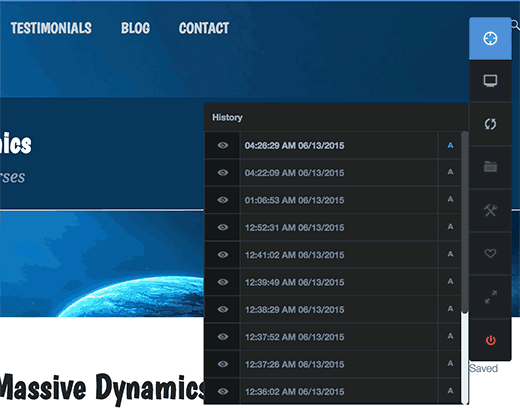Image resolution: width=520 pixels, height=413 pixels.
Task: Click the heart favorites icon
Action: coord(490,253)
